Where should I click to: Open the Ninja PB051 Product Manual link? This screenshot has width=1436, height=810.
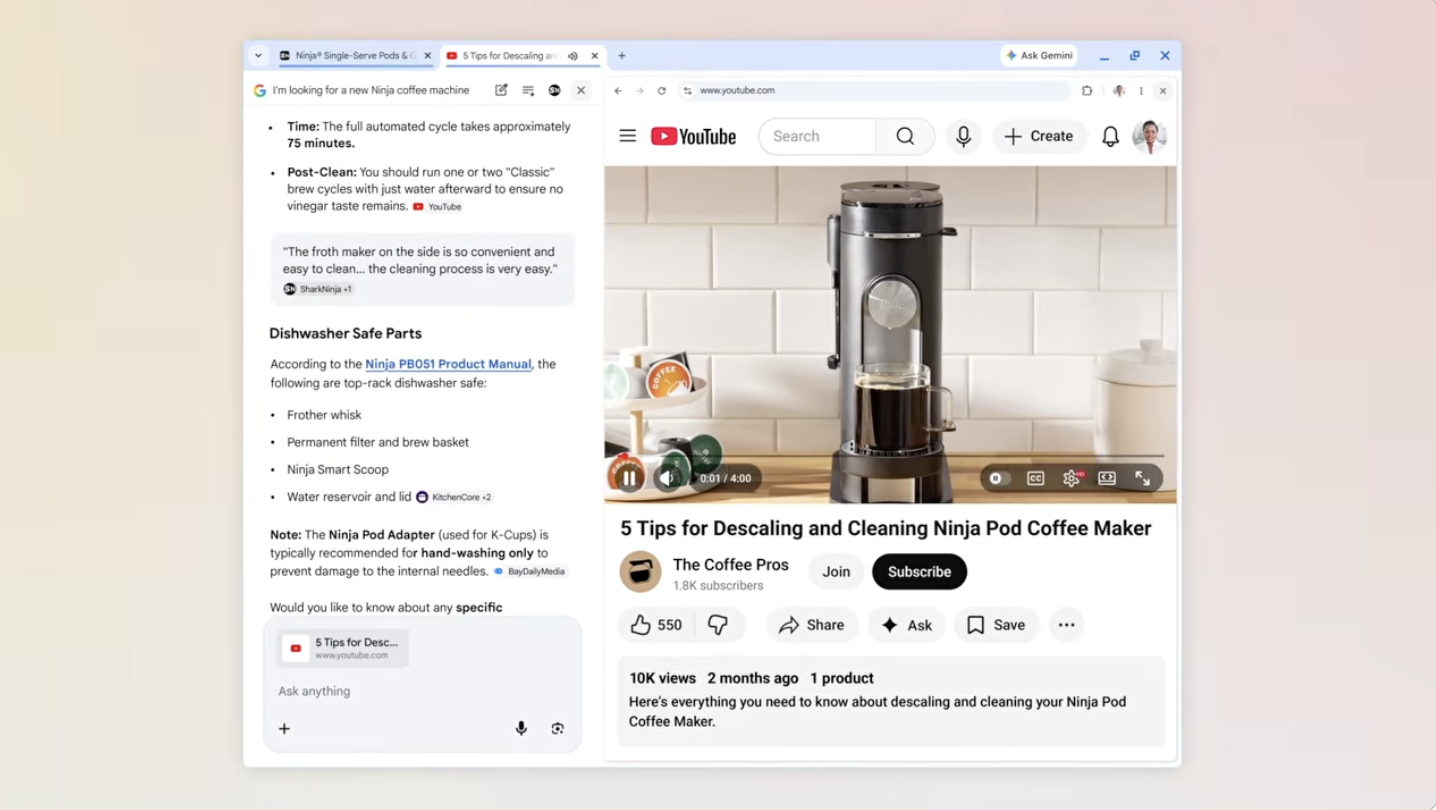(448, 364)
